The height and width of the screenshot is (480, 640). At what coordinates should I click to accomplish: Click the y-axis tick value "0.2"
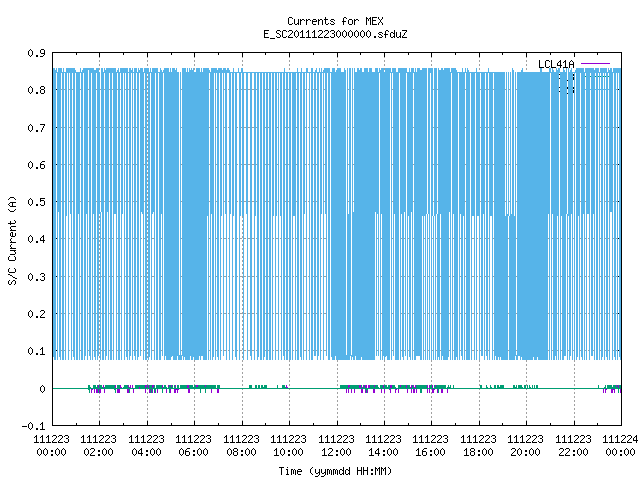coord(36,314)
